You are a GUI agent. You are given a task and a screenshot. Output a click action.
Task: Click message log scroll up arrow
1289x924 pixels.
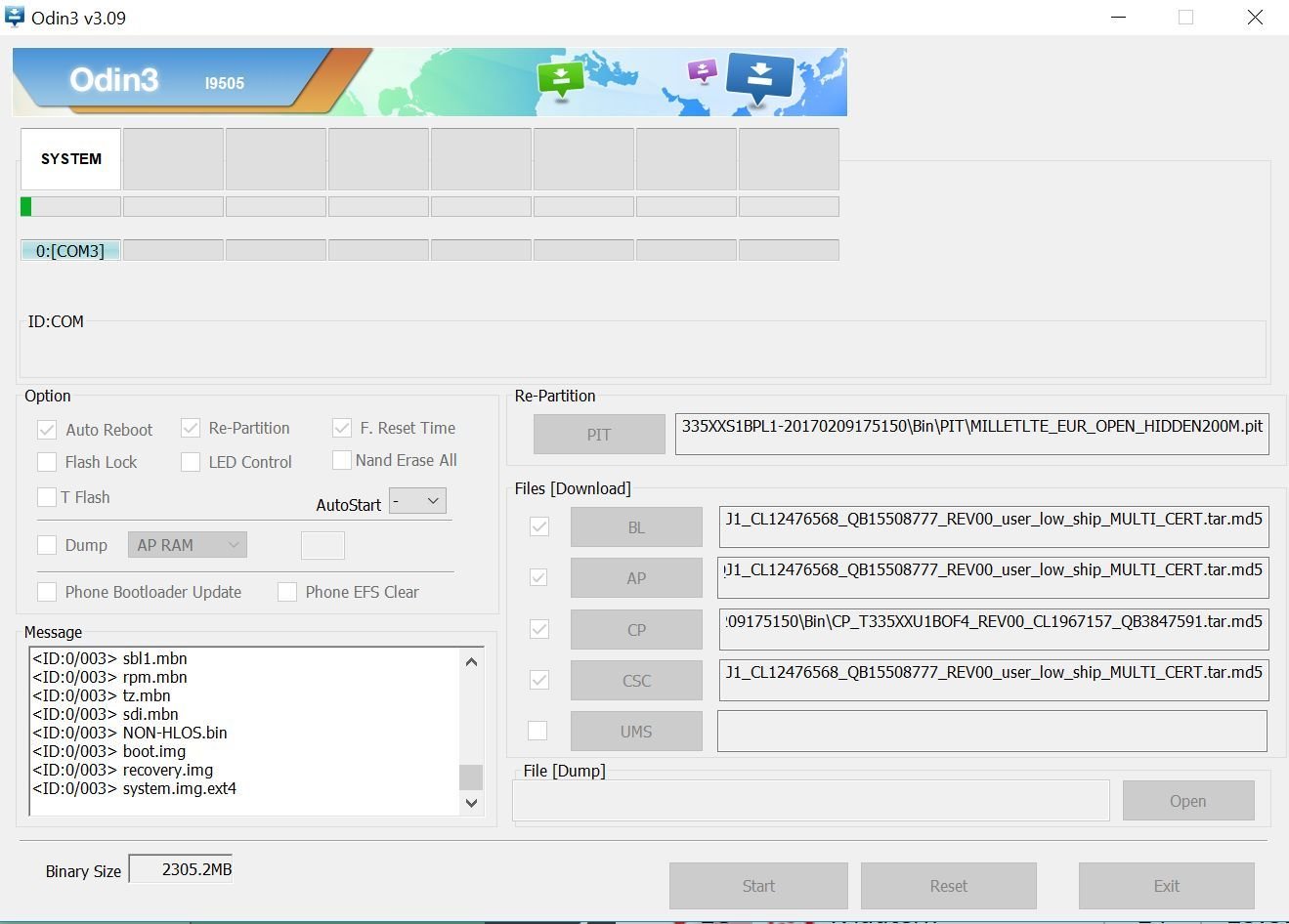[471, 661]
